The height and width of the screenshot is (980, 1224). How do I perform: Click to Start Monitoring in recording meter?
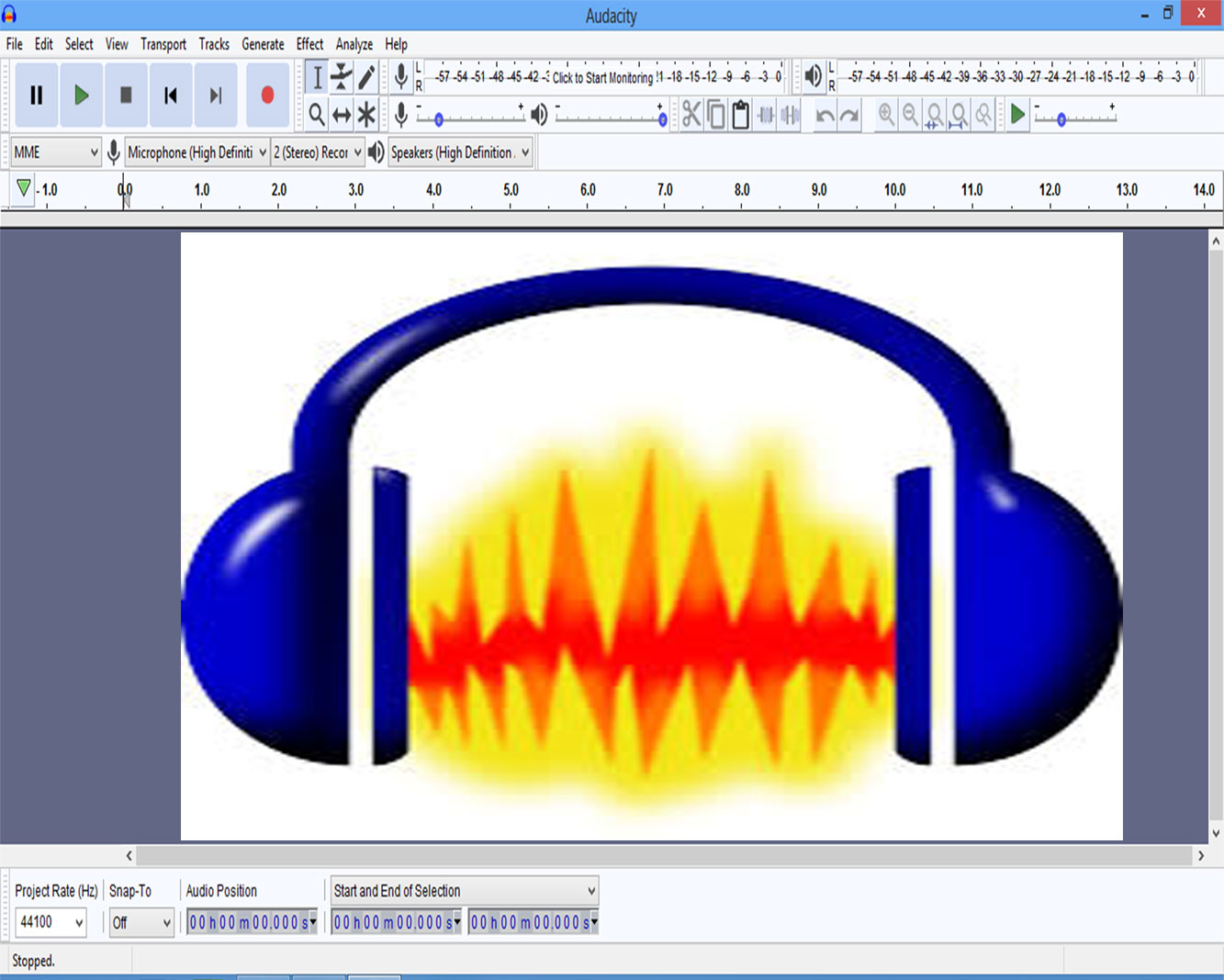602,77
